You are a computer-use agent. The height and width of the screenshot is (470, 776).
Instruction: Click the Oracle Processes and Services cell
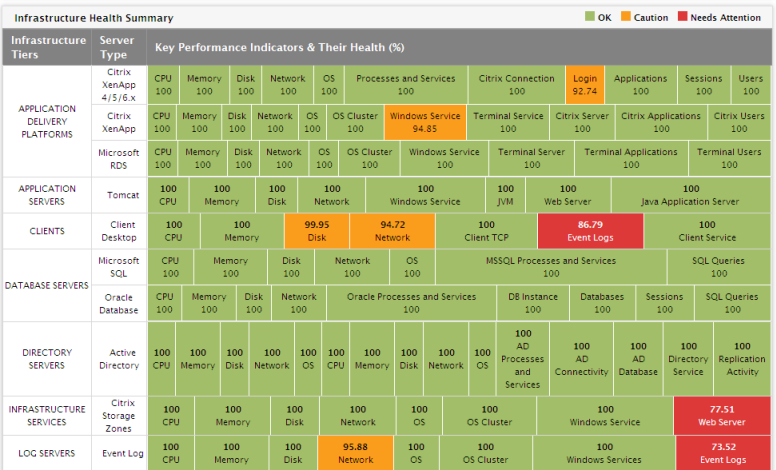point(411,303)
